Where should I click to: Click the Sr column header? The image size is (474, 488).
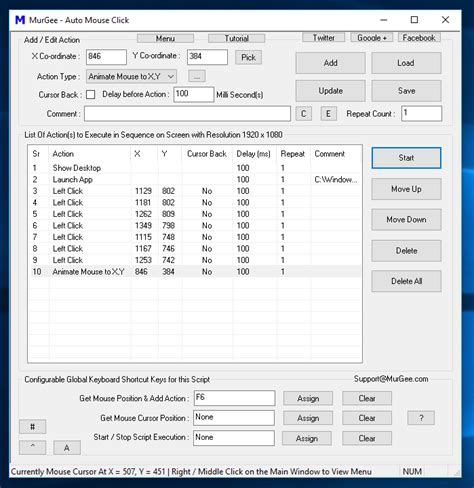pos(38,154)
